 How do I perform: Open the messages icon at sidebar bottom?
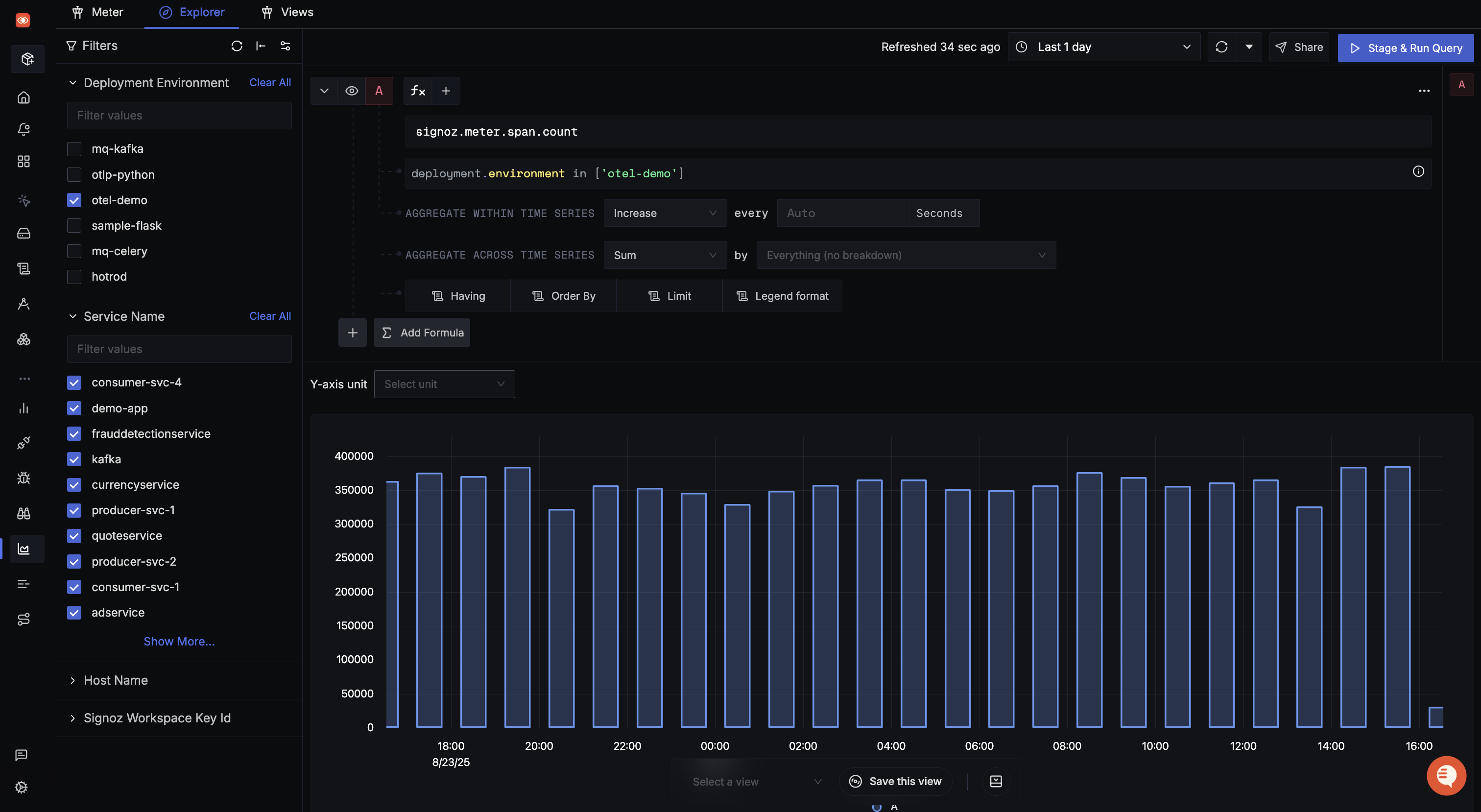21,755
